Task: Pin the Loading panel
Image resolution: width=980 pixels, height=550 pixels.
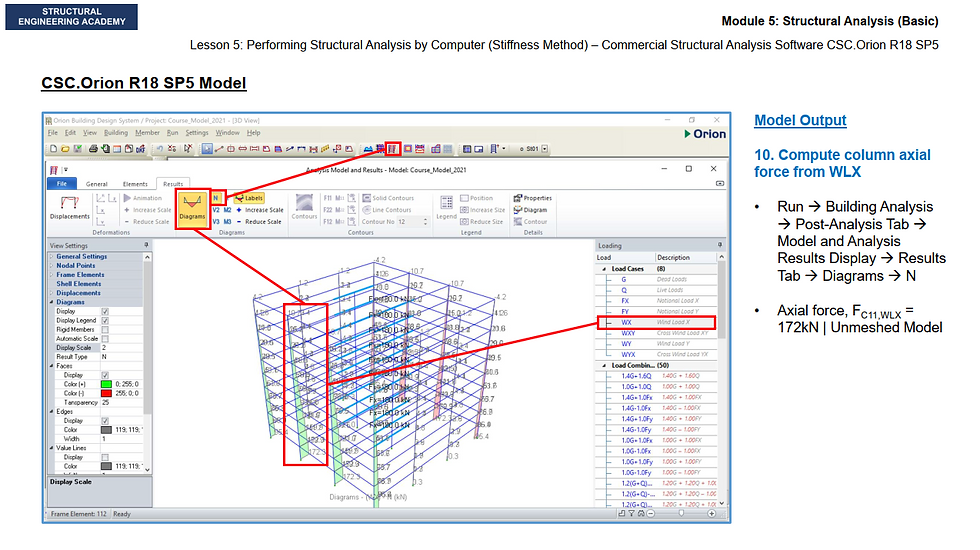Action: [719, 245]
